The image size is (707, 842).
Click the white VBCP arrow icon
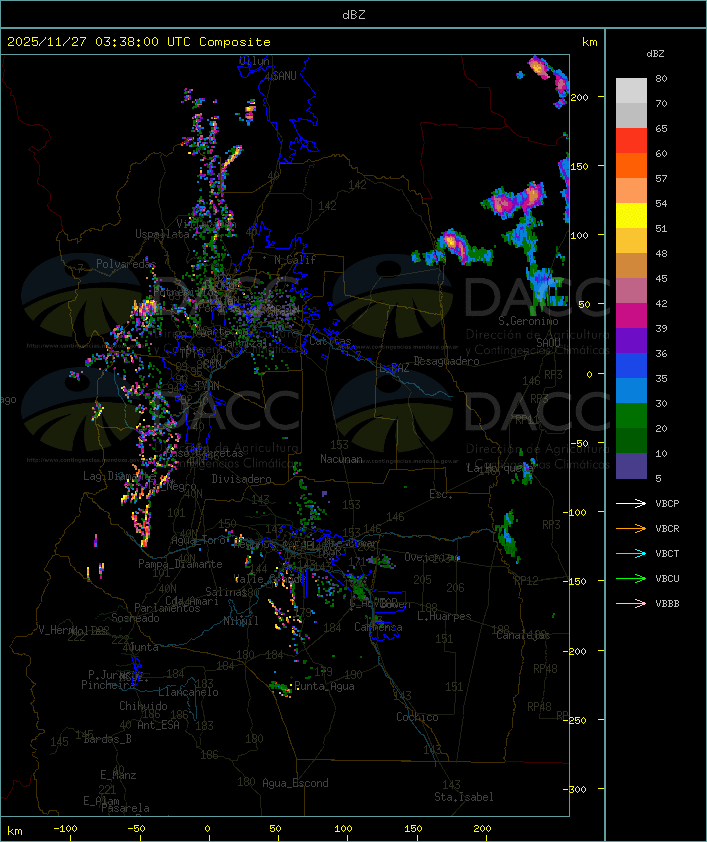pos(631,503)
